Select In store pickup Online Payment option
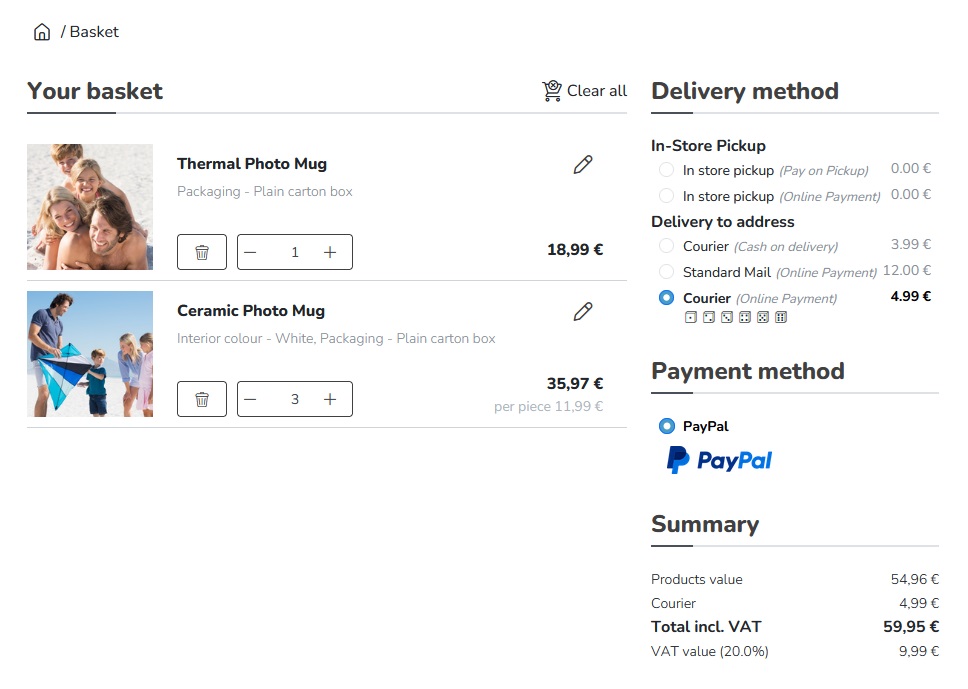 tap(667, 196)
